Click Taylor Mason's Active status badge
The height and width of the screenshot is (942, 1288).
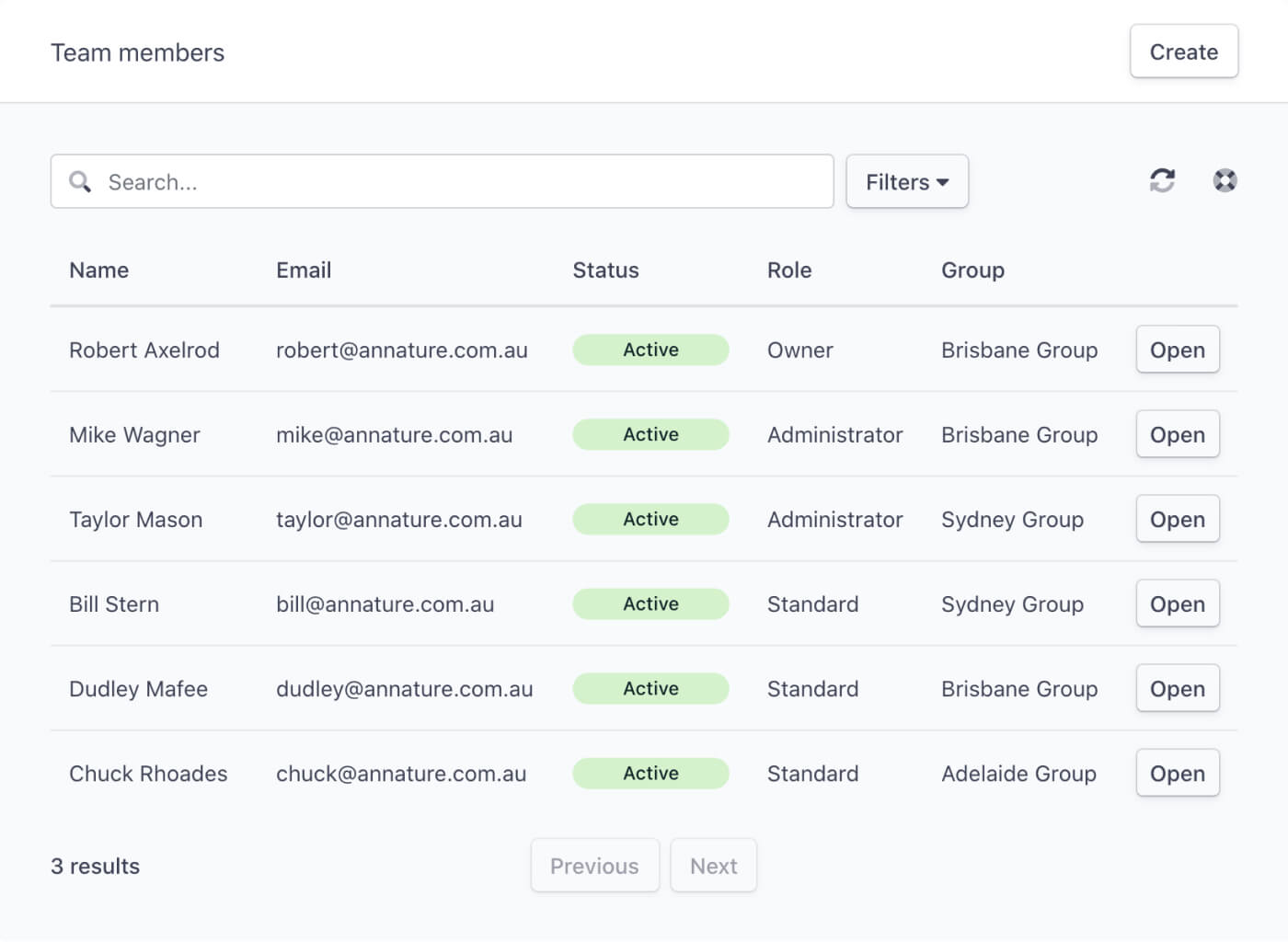(x=650, y=519)
